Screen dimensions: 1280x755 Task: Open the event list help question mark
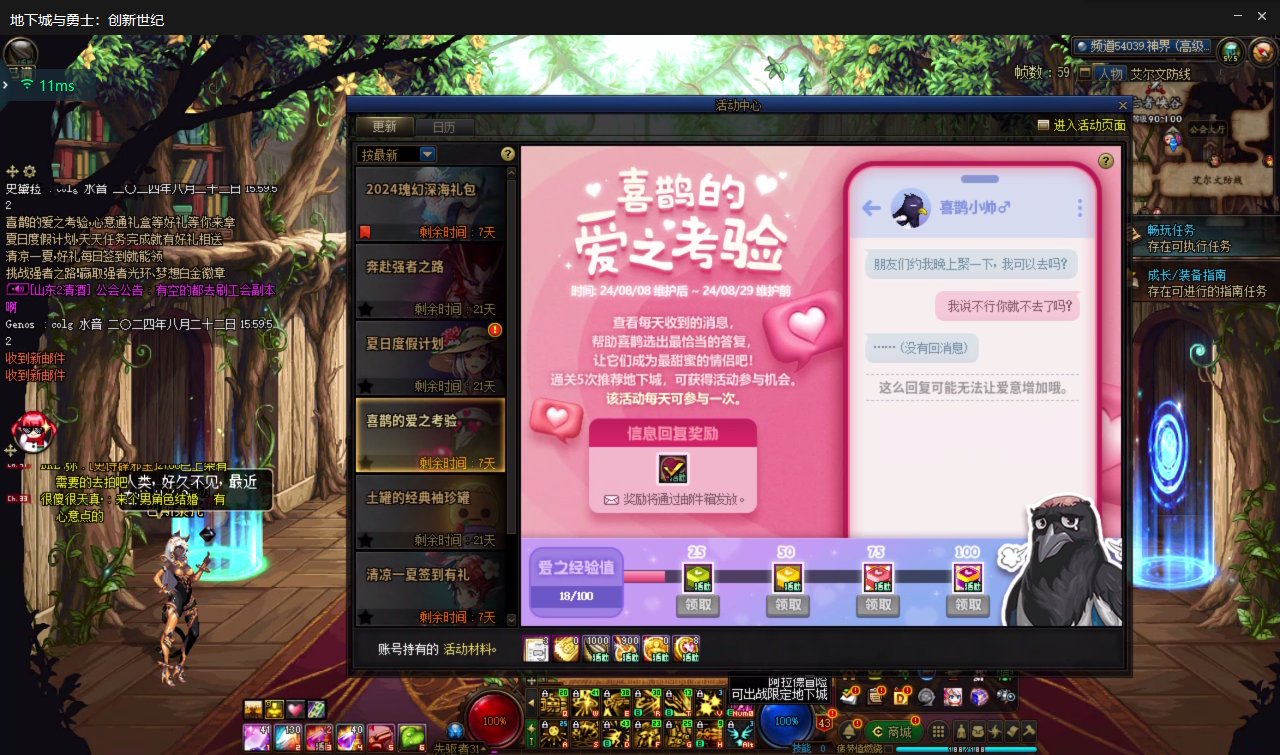click(x=508, y=154)
